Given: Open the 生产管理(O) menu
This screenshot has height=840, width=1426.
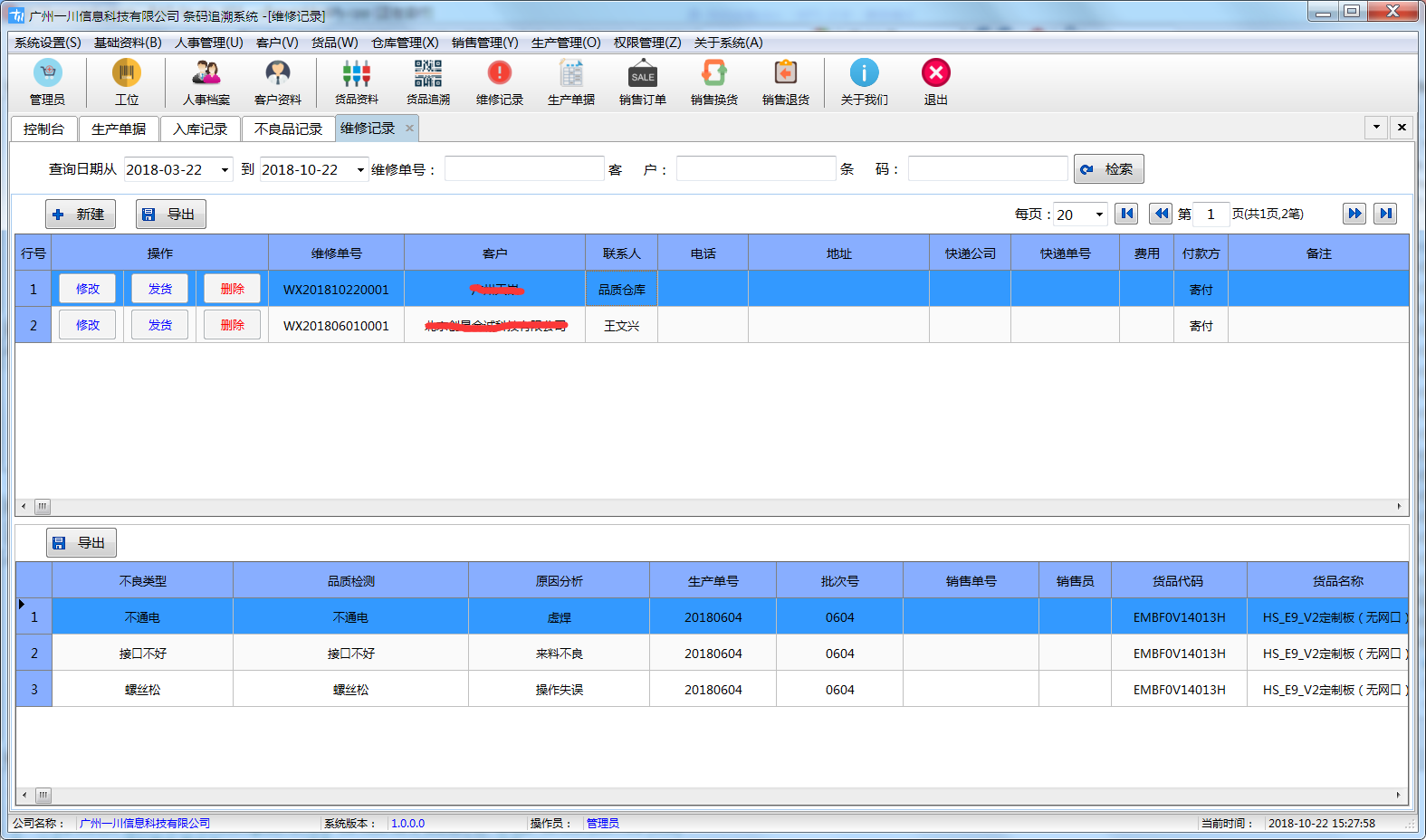Looking at the screenshot, I should tap(566, 43).
